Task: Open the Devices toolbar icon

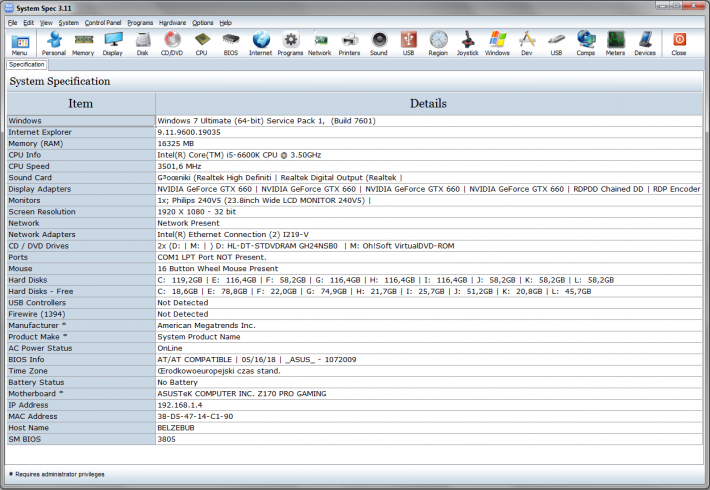Action: (645, 44)
